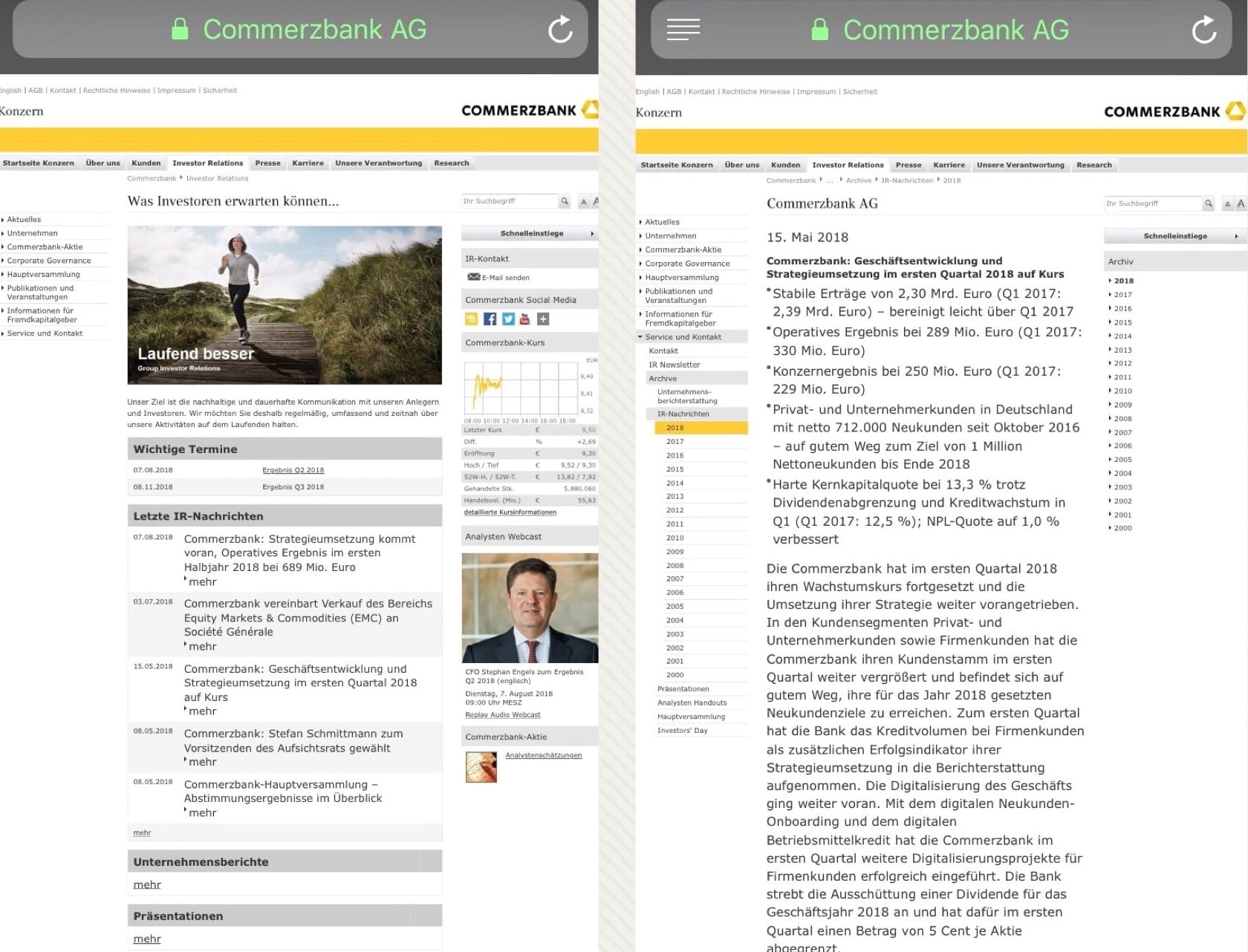Image resolution: width=1248 pixels, height=952 pixels.
Task: Click mehr under Unternehmensberichte
Action: point(147,884)
